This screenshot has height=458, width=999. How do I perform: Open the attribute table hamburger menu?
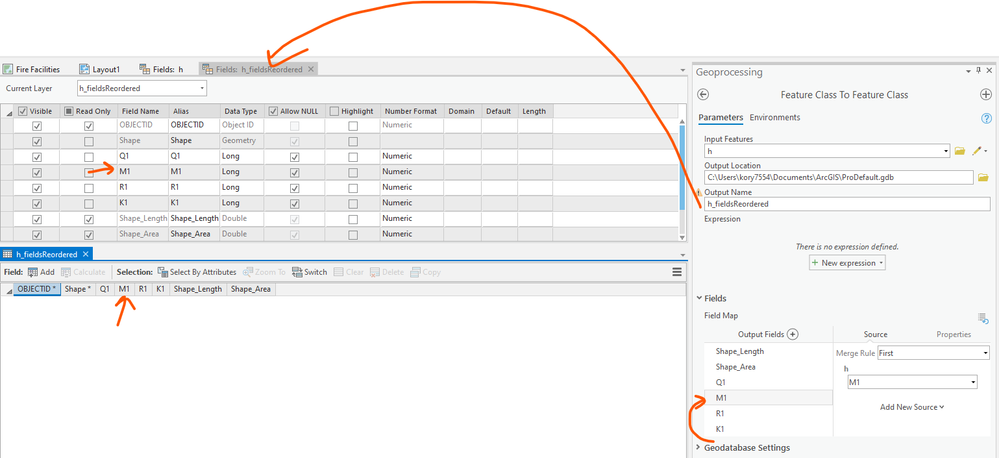coord(677,272)
